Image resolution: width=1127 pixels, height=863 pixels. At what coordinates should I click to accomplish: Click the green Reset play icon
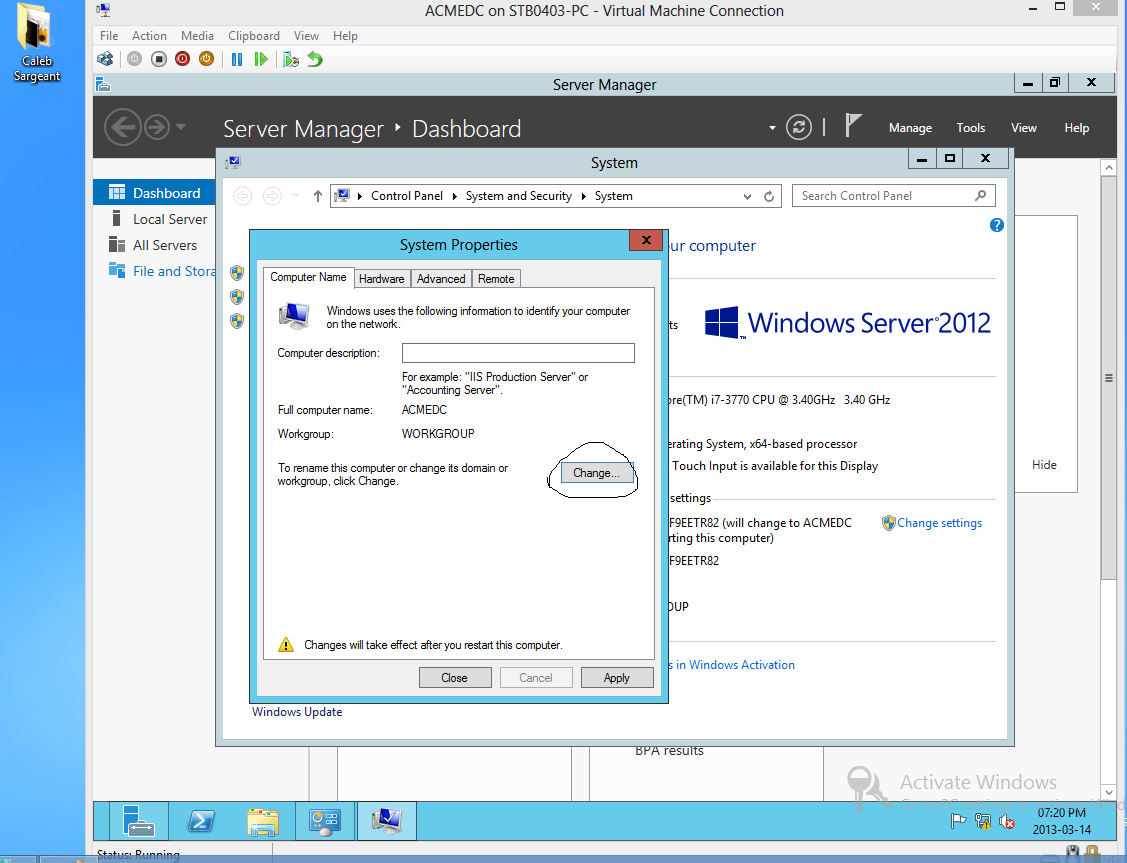[261, 59]
